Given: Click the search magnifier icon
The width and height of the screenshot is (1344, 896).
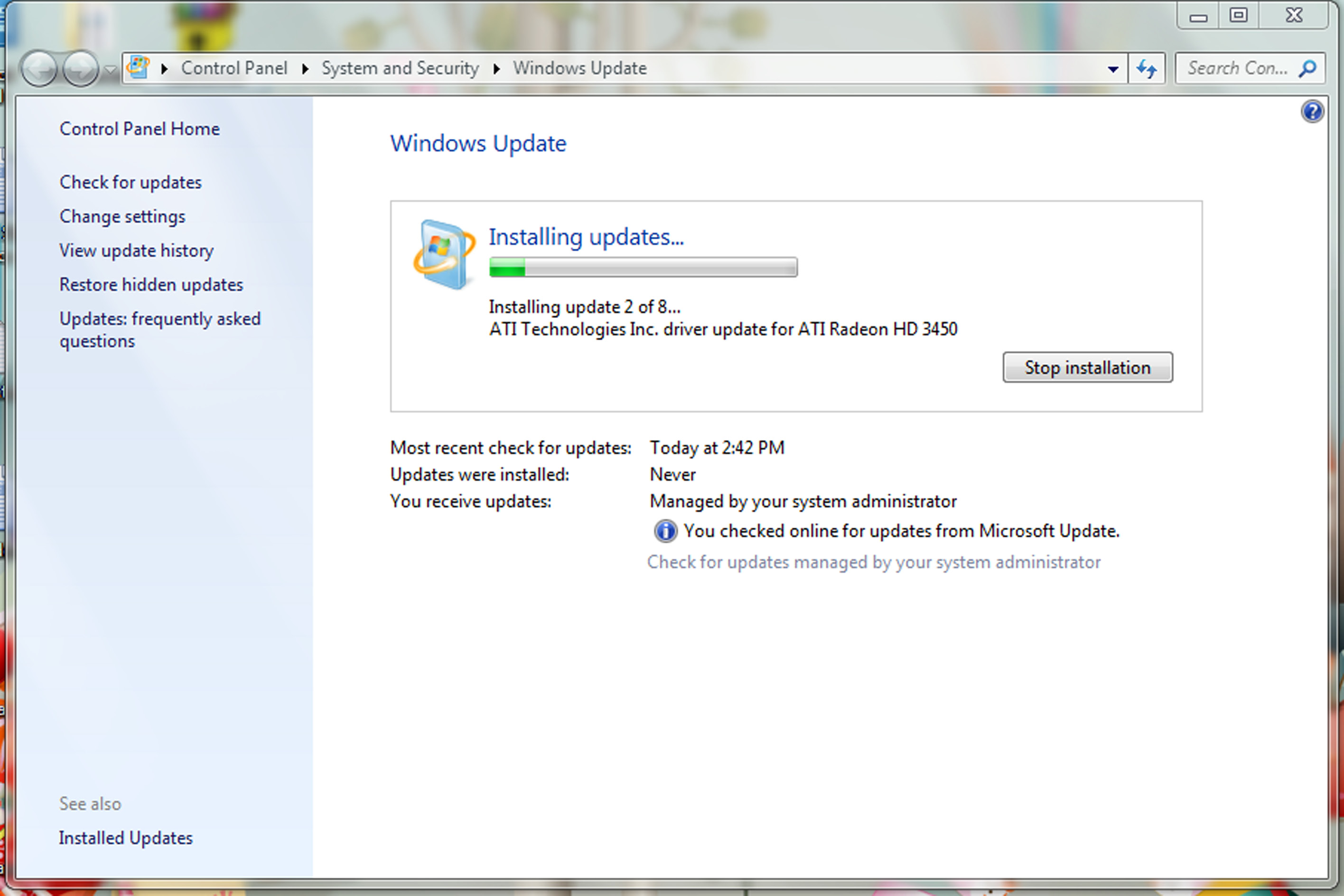Looking at the screenshot, I should [x=1307, y=68].
